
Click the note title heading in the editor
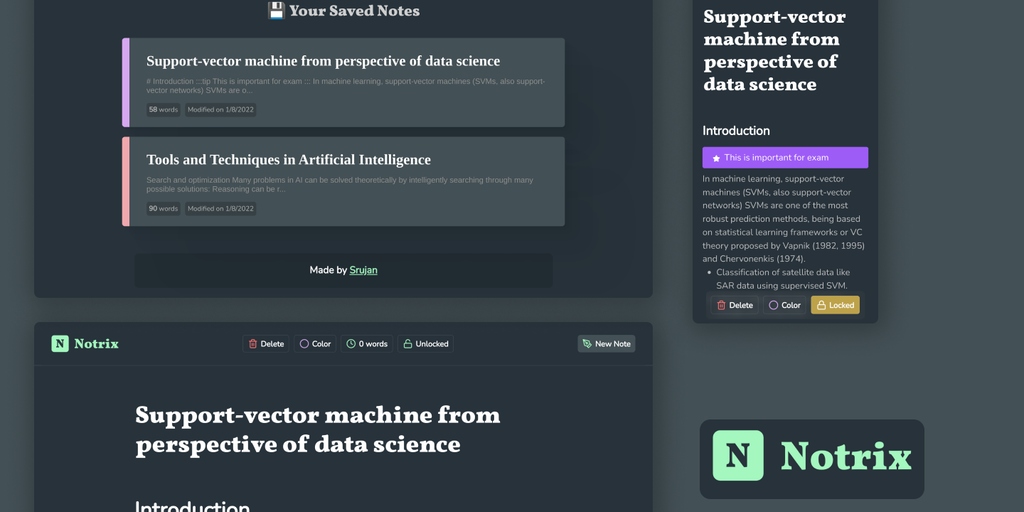point(317,429)
